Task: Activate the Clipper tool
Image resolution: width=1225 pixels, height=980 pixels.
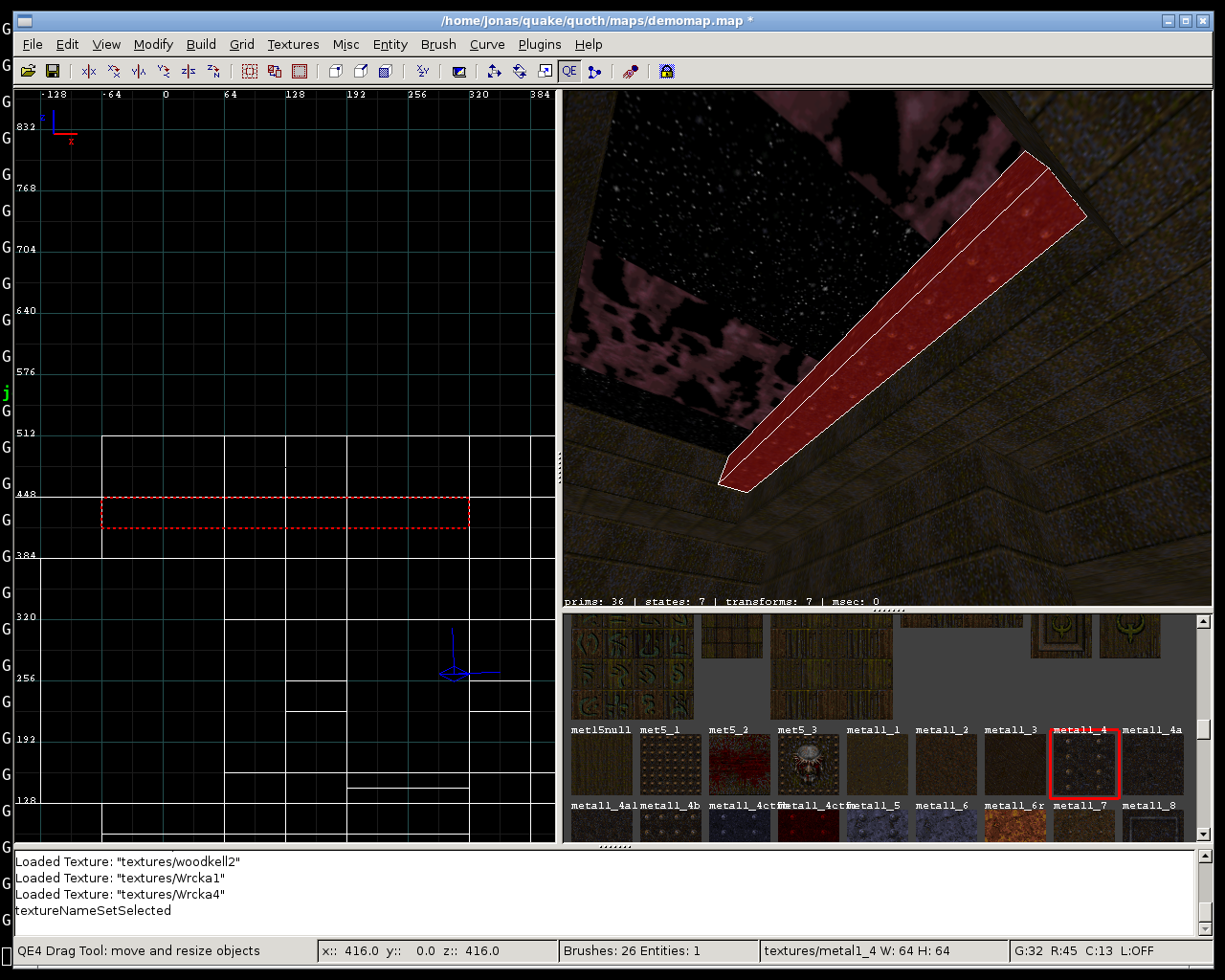Action: pos(594,71)
